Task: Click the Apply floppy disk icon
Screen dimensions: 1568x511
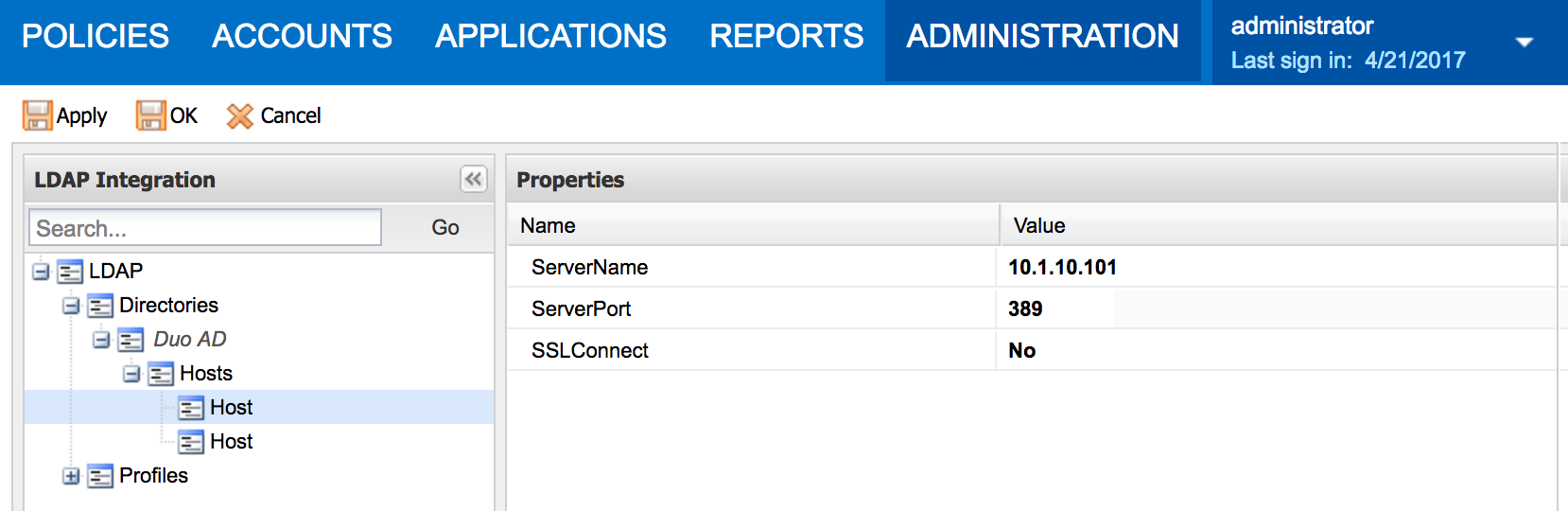Action: [x=38, y=115]
